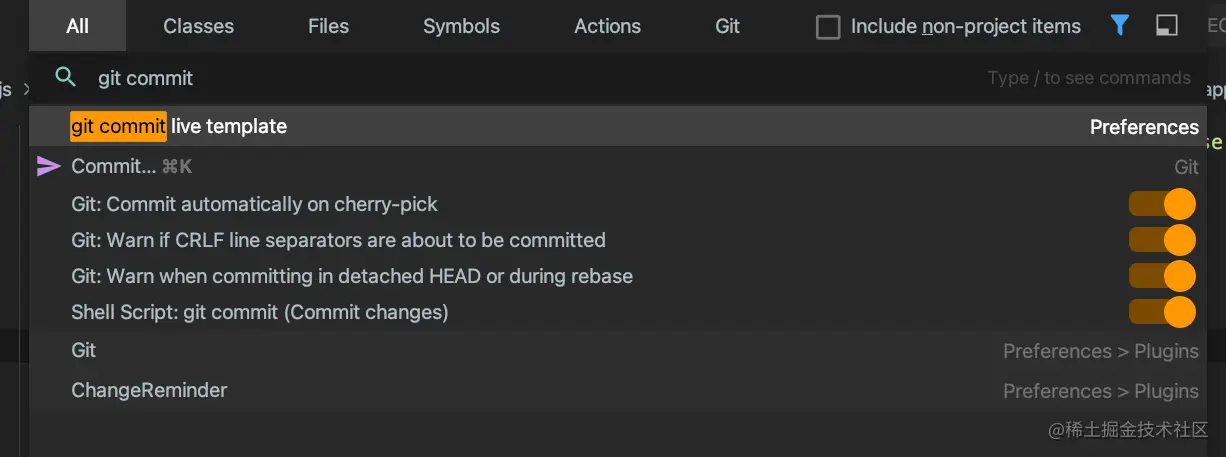Switch to the Actions tab
1226x457 pixels.
point(607,26)
